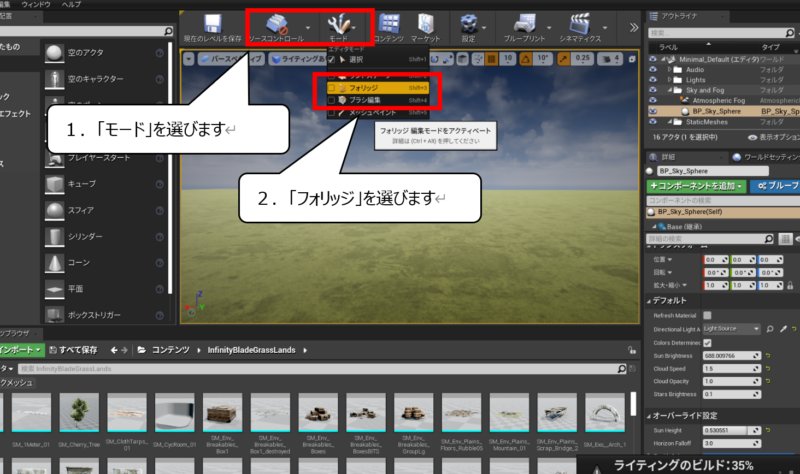The width and height of the screenshot is (800, 474).
Task: Collapse the Override Settings section
Action: pyautogui.click(x=649, y=416)
